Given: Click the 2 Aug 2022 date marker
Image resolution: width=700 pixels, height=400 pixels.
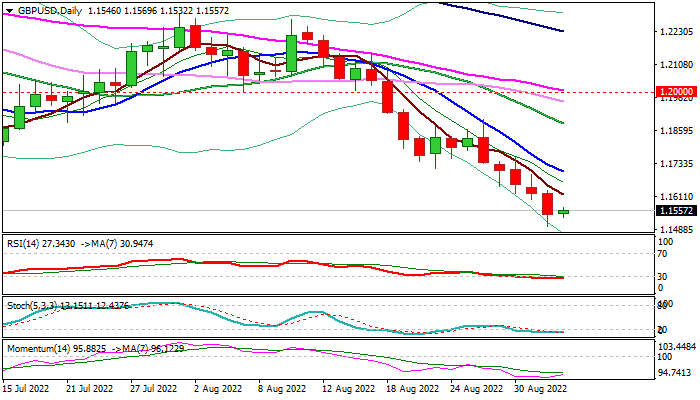Looking at the screenshot, I should click(x=216, y=389).
